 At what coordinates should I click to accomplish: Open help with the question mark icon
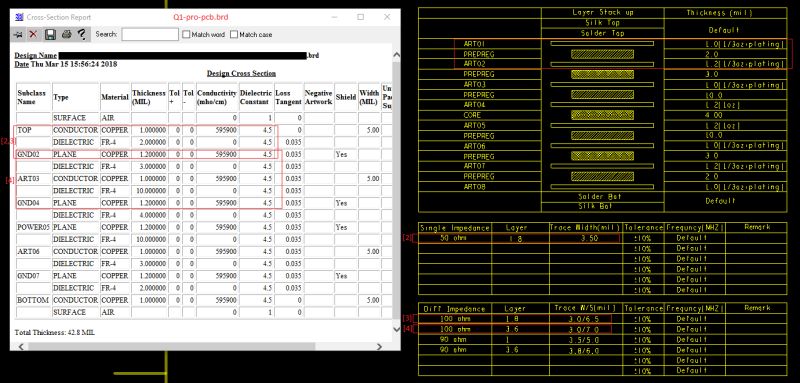[81, 34]
